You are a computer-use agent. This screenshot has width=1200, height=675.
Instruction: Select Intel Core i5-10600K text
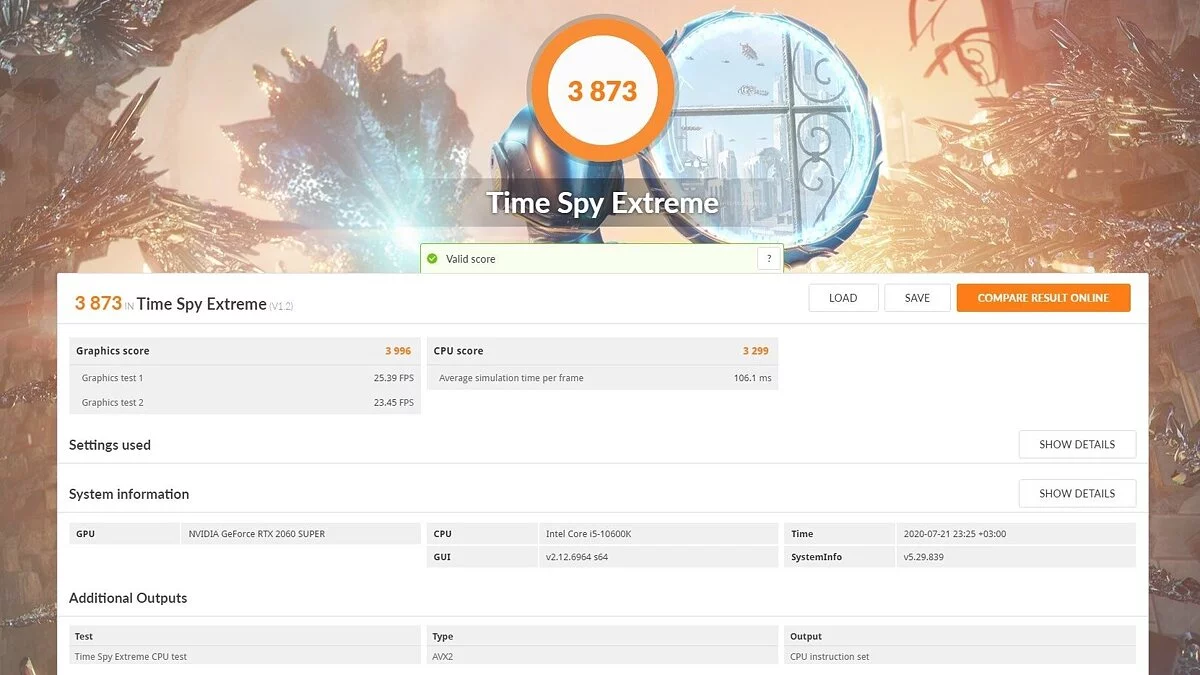coord(588,534)
